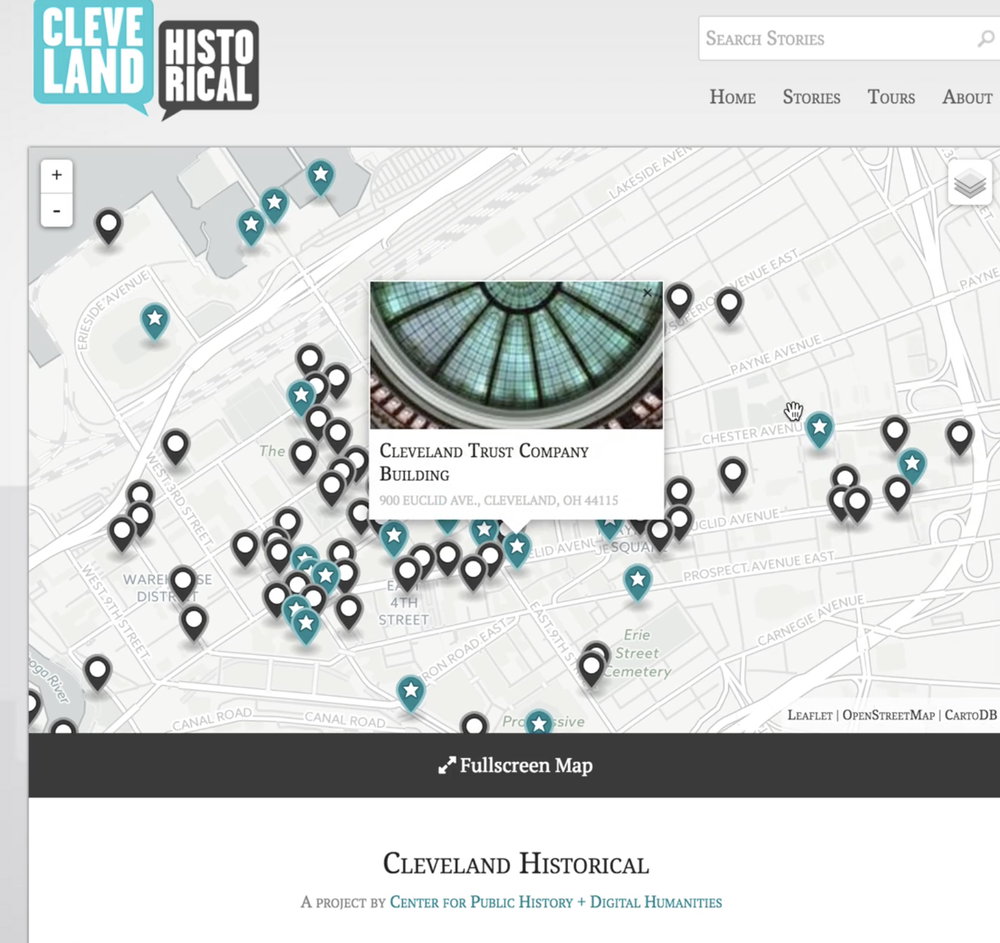
Task: Open the Center for Public History + Digital Humanities link
Action: [x=555, y=902]
